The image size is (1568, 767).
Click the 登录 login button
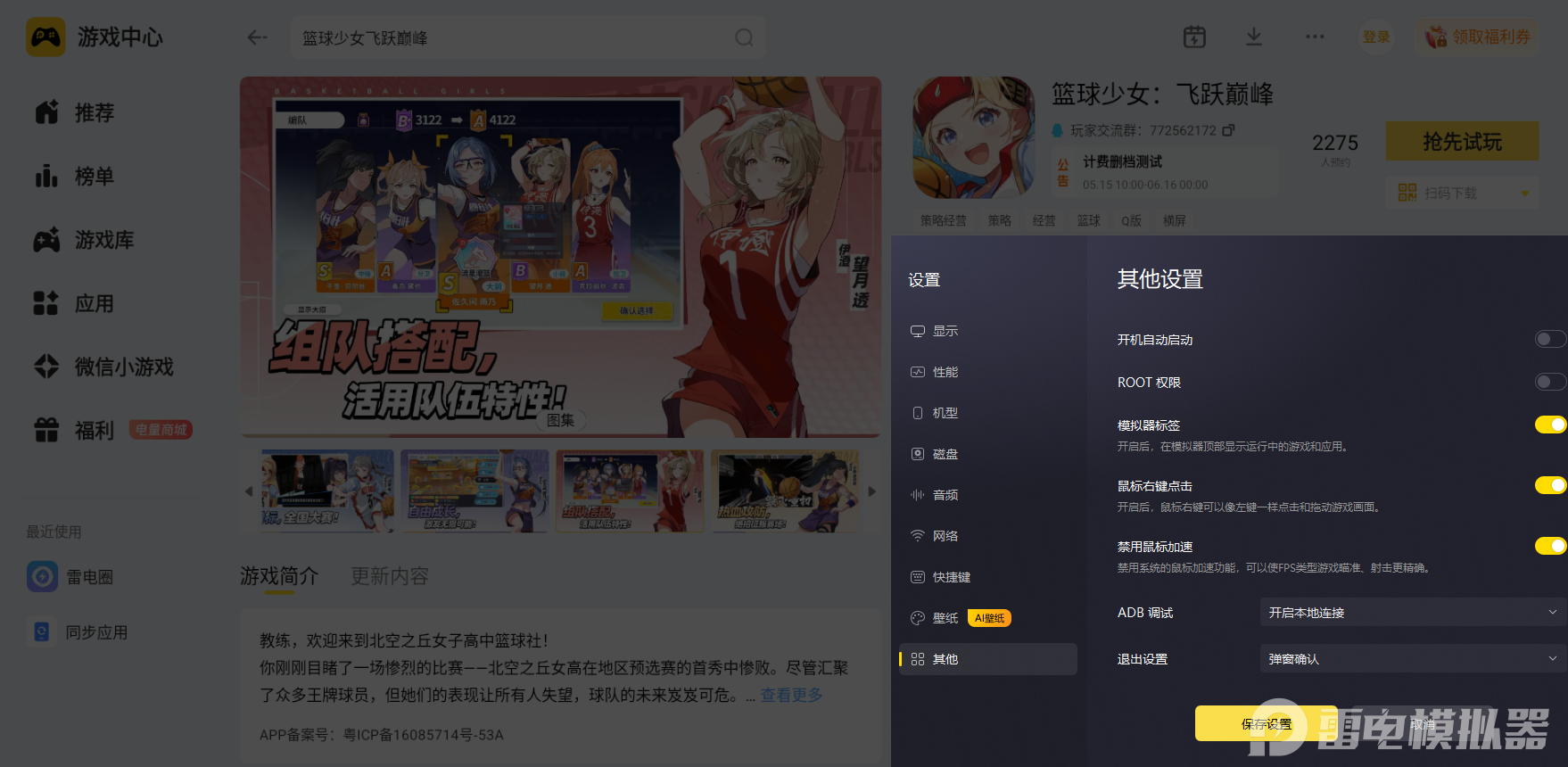coord(1376,37)
